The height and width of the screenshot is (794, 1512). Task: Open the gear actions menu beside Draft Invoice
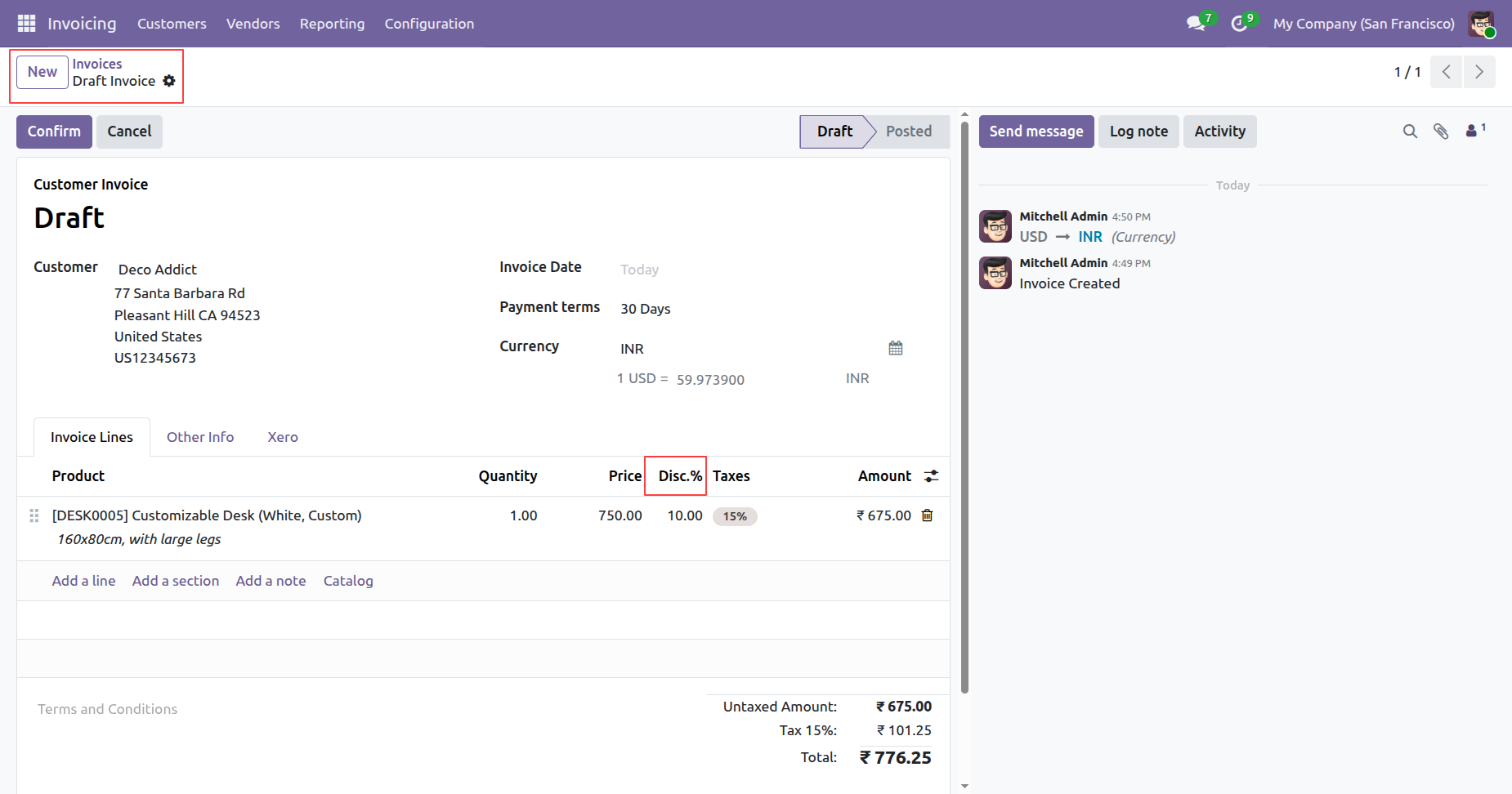pyautogui.click(x=169, y=81)
